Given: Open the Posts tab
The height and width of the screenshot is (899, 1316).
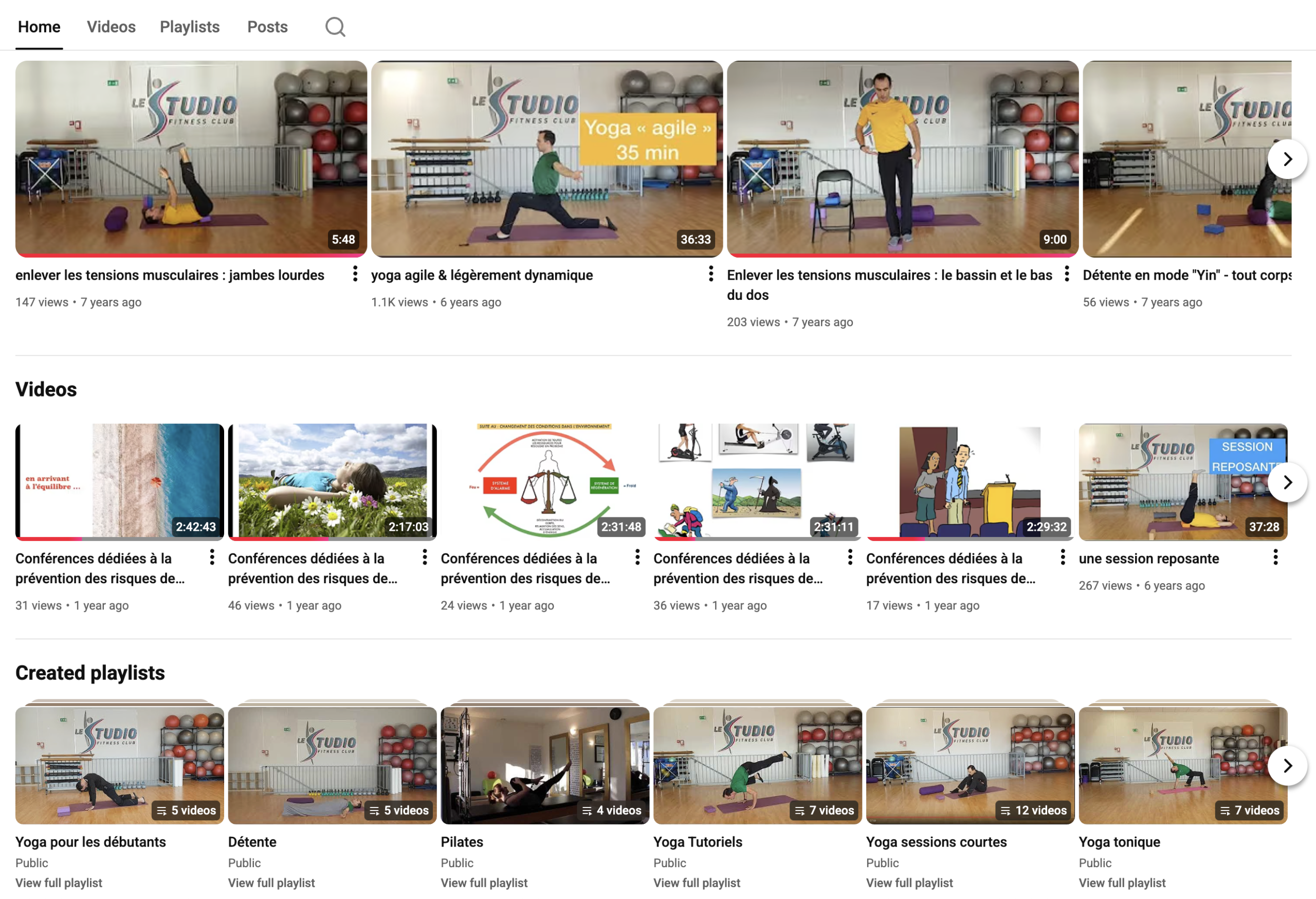Looking at the screenshot, I should pyautogui.click(x=267, y=27).
